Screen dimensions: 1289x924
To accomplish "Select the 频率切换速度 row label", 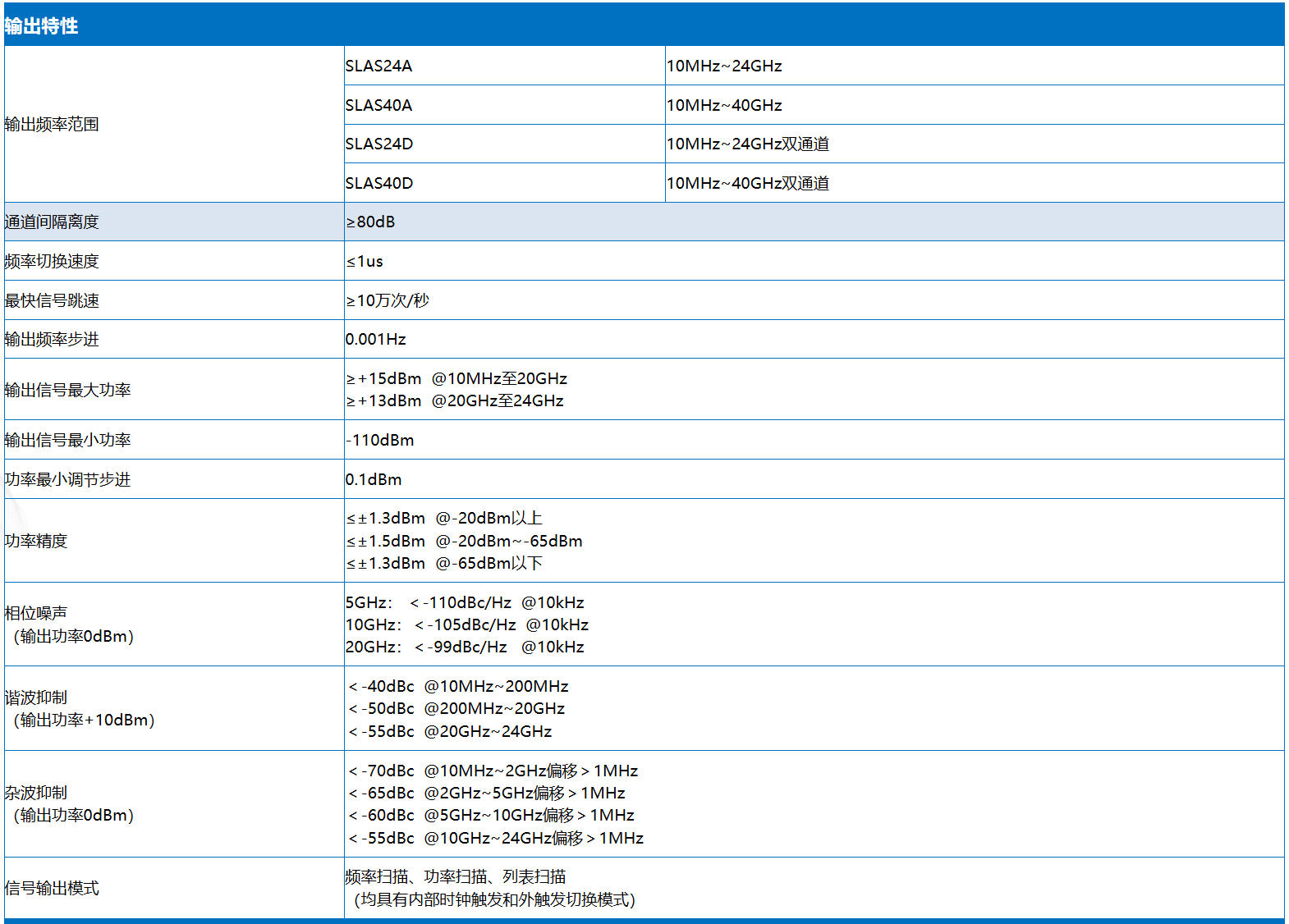I will 52,261.
